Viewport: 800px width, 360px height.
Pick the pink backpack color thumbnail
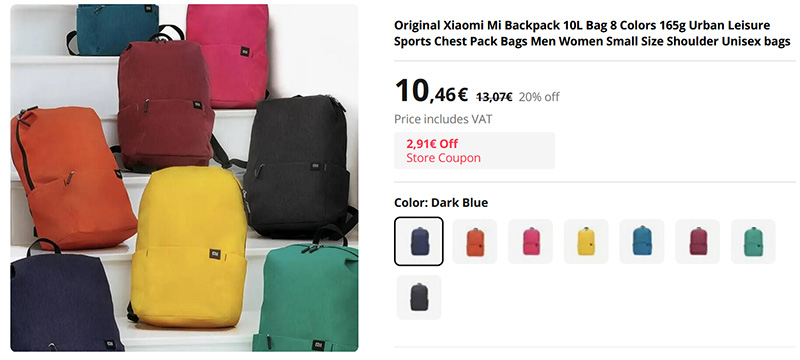530,241
